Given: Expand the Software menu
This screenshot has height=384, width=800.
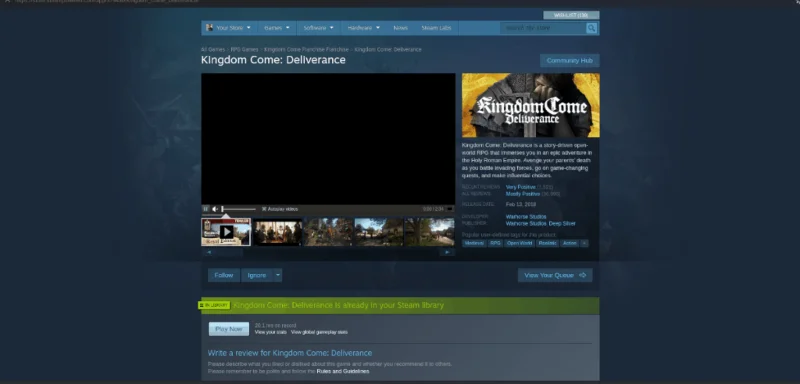Looking at the screenshot, I should [x=318, y=28].
